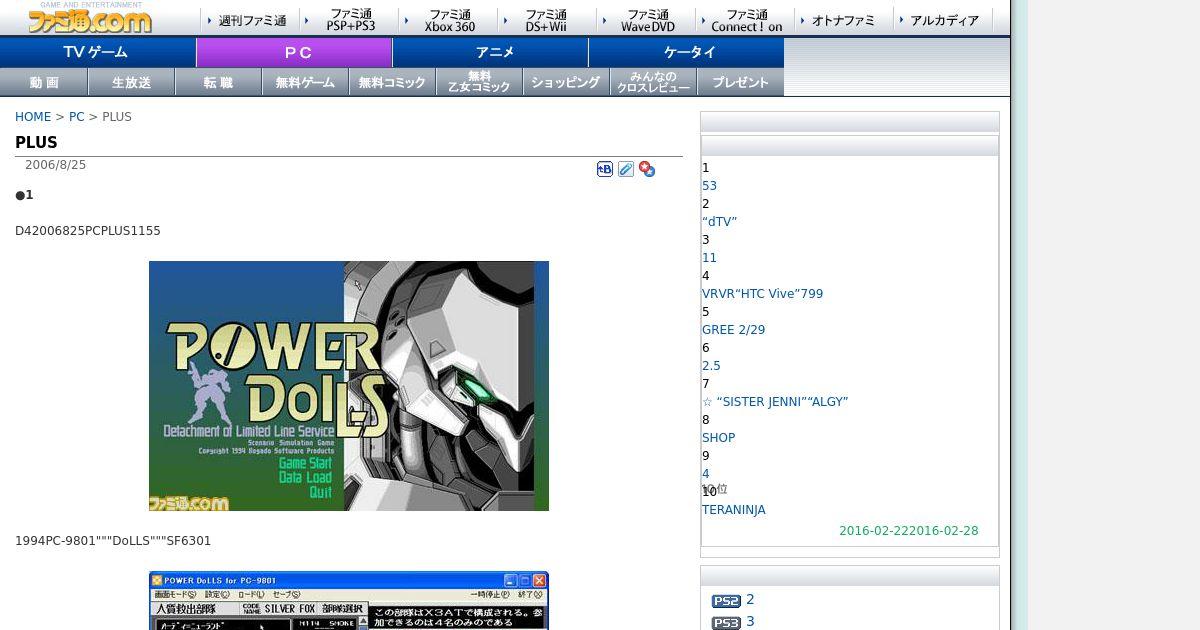Click the PS3 platform badge icon
Viewport: 1200px width, 630px height.
click(726, 623)
